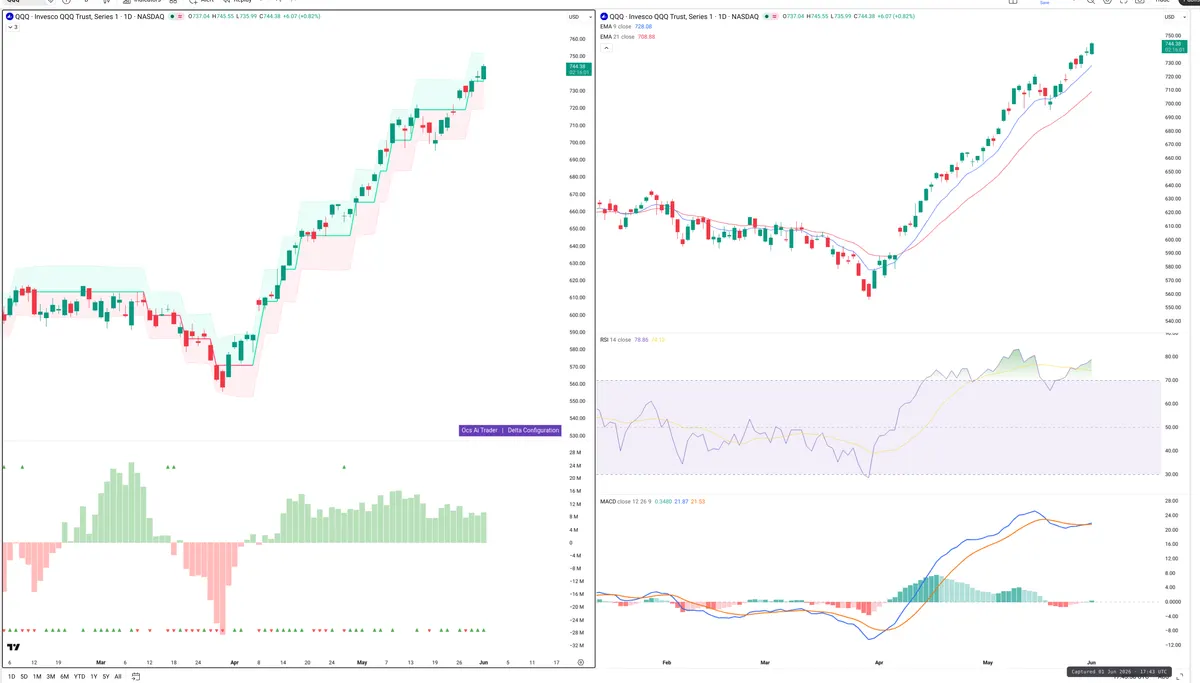Click right chart QQQ Invesco symbol title

686,16
